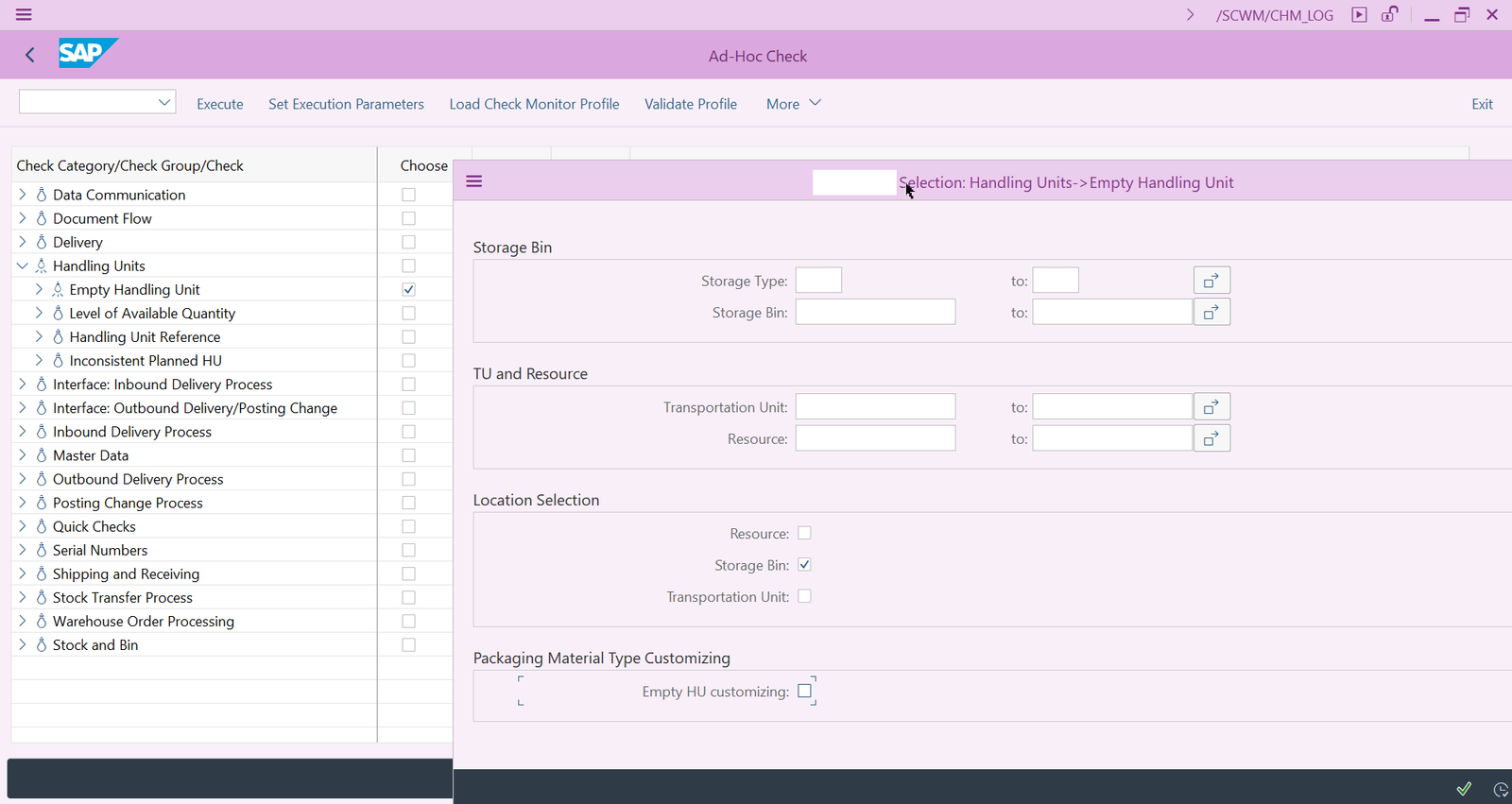Click Execute in the toolbar
Screen dimensions: 1512x804
220,104
